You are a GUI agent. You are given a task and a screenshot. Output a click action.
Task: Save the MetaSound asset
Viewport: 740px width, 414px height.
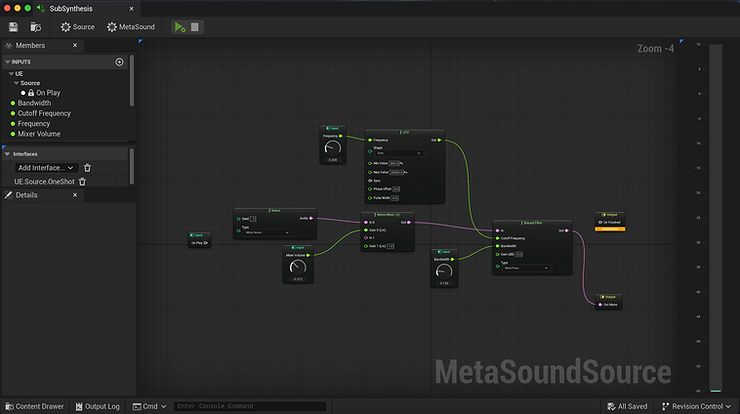[13, 27]
